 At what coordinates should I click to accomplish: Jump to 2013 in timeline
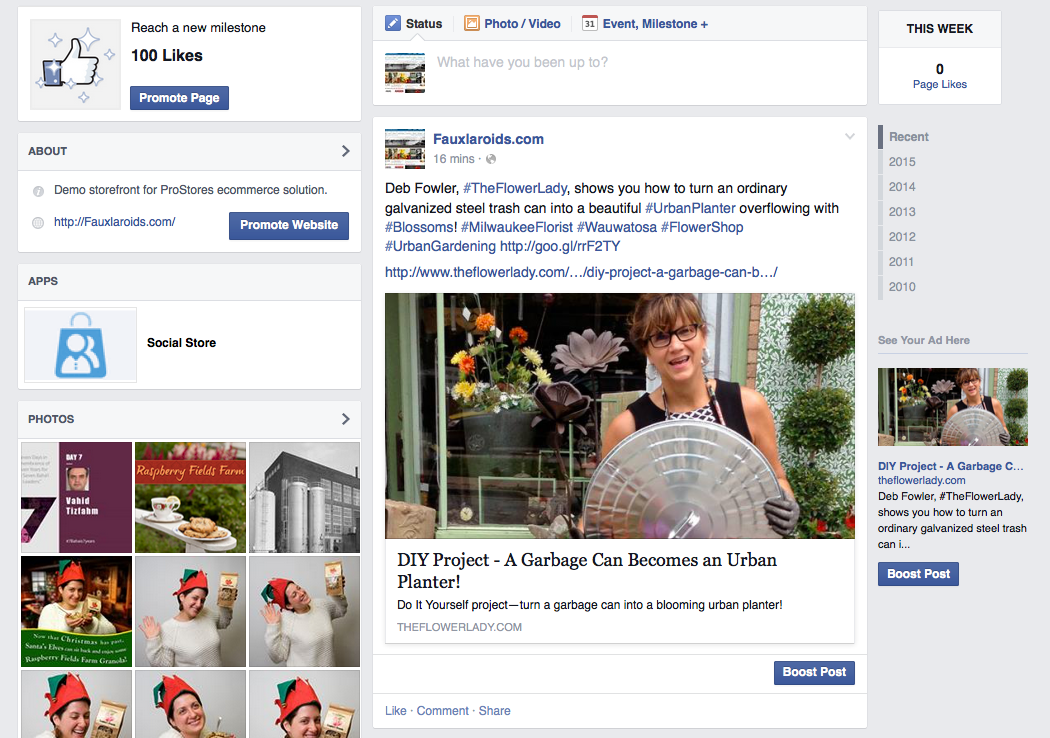tap(901, 212)
